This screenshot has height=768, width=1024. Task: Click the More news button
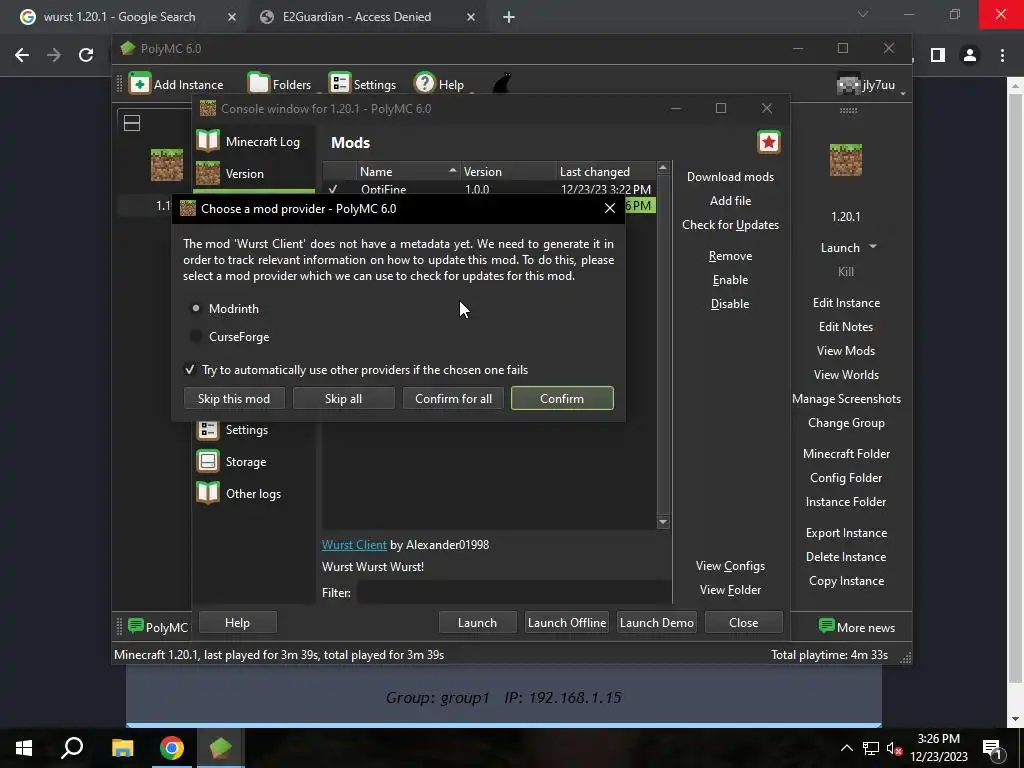[x=856, y=627]
